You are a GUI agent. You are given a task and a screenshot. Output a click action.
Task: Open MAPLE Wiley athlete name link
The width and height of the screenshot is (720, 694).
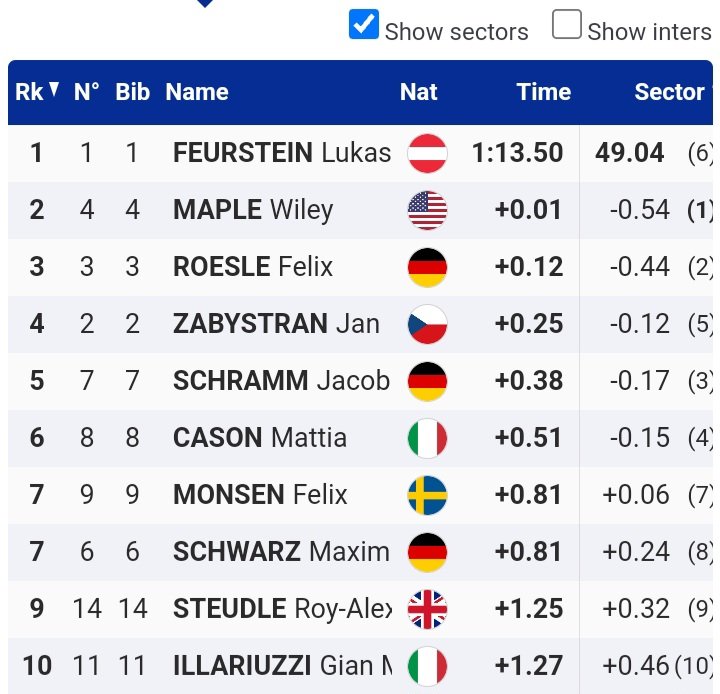tap(253, 210)
